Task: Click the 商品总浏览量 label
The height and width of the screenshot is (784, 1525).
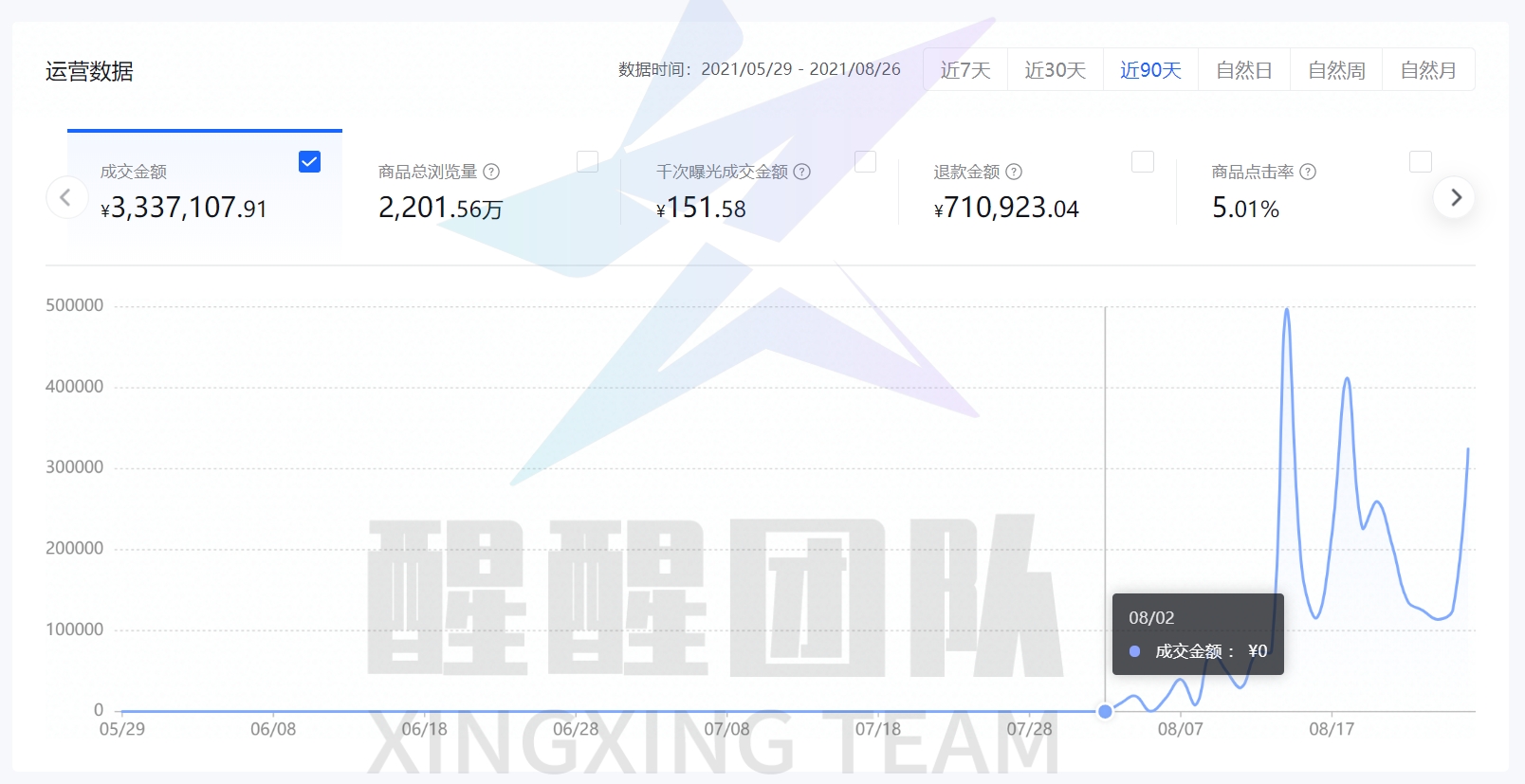Action: point(428,172)
